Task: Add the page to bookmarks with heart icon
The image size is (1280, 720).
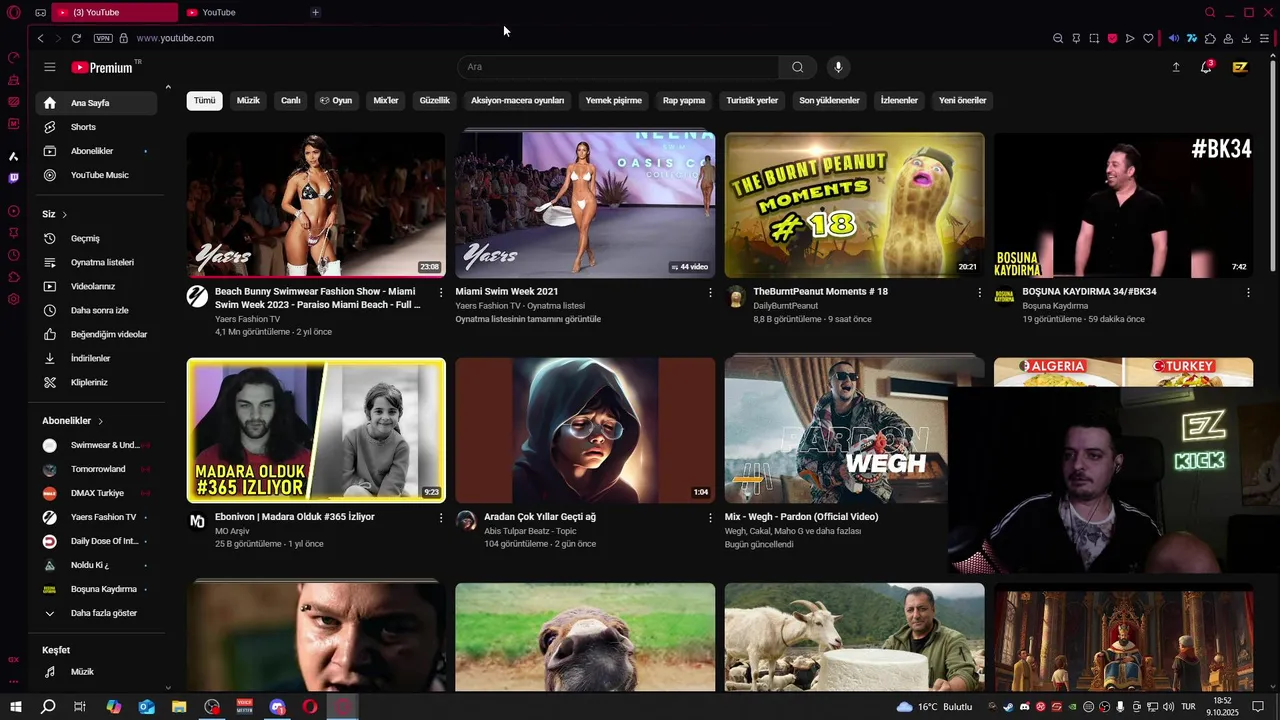Action: point(1148,38)
